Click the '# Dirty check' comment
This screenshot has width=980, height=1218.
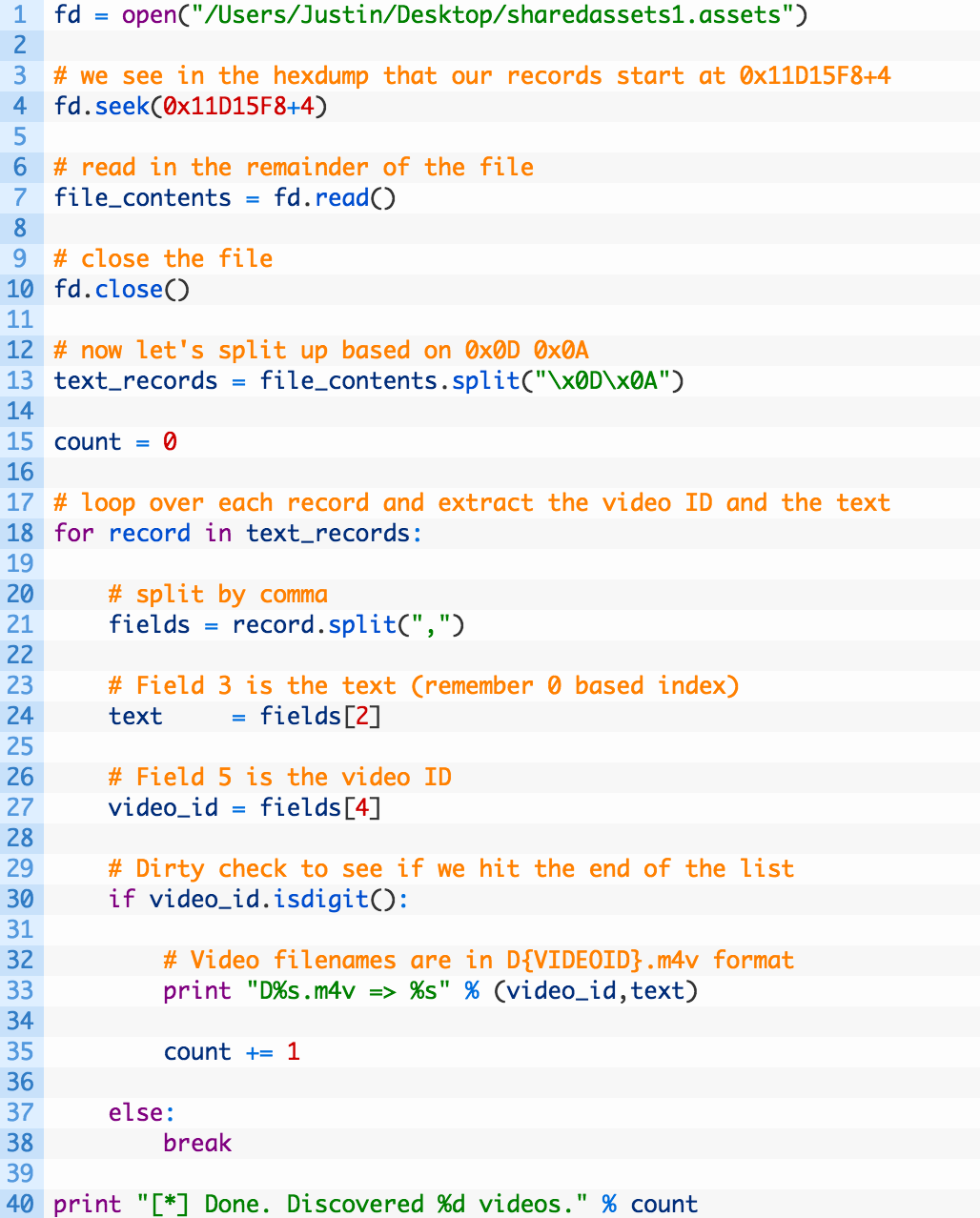[x=452, y=869]
